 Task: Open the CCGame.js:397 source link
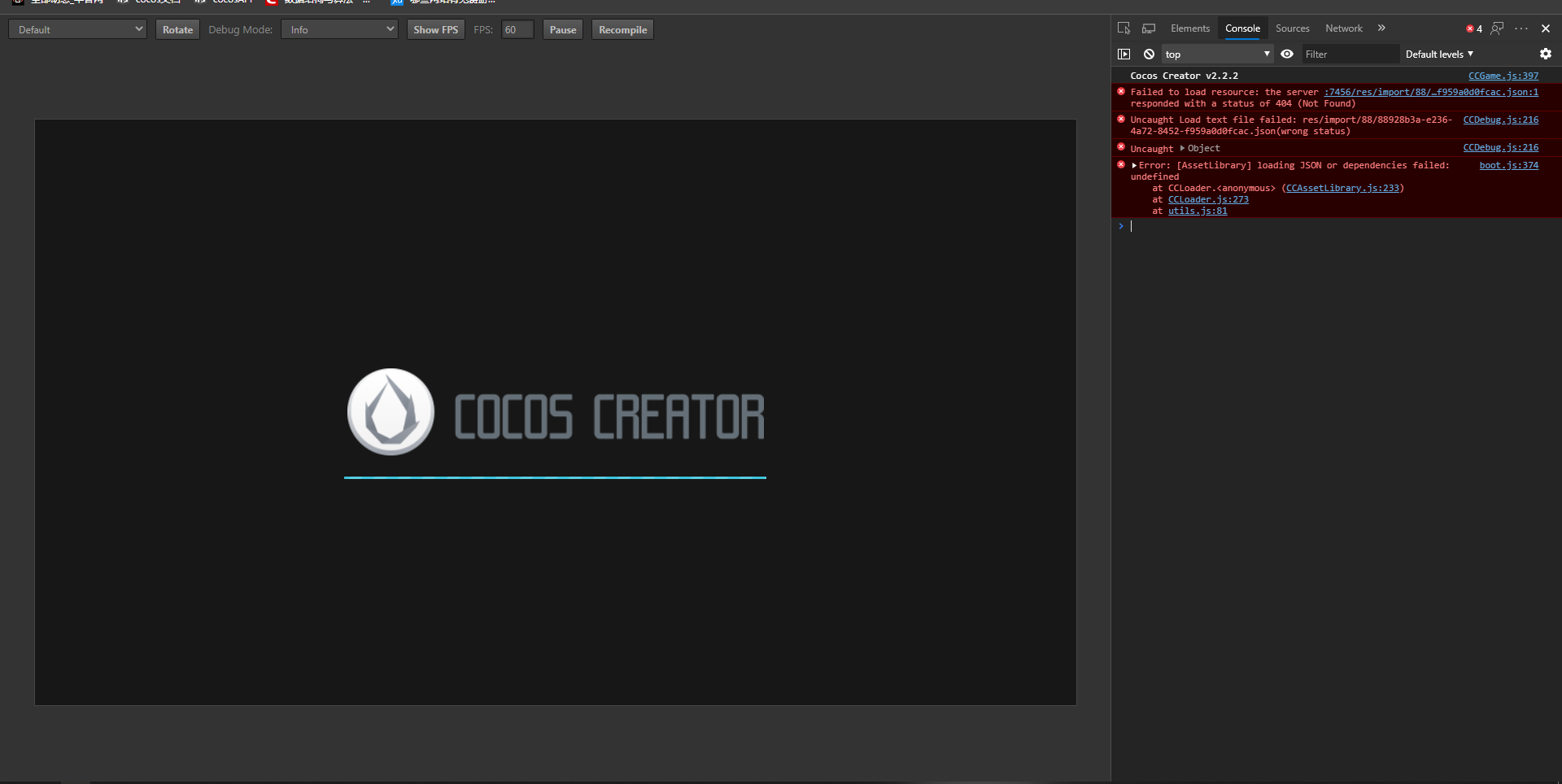click(1503, 76)
